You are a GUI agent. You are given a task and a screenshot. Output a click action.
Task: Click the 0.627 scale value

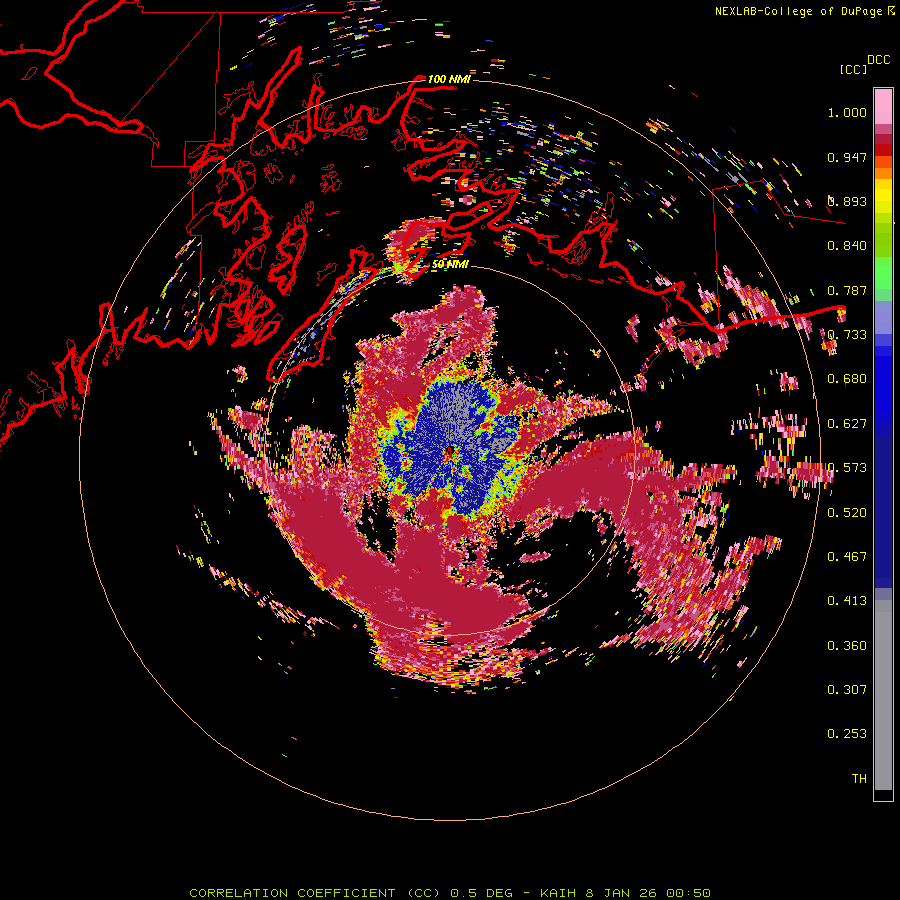point(847,424)
